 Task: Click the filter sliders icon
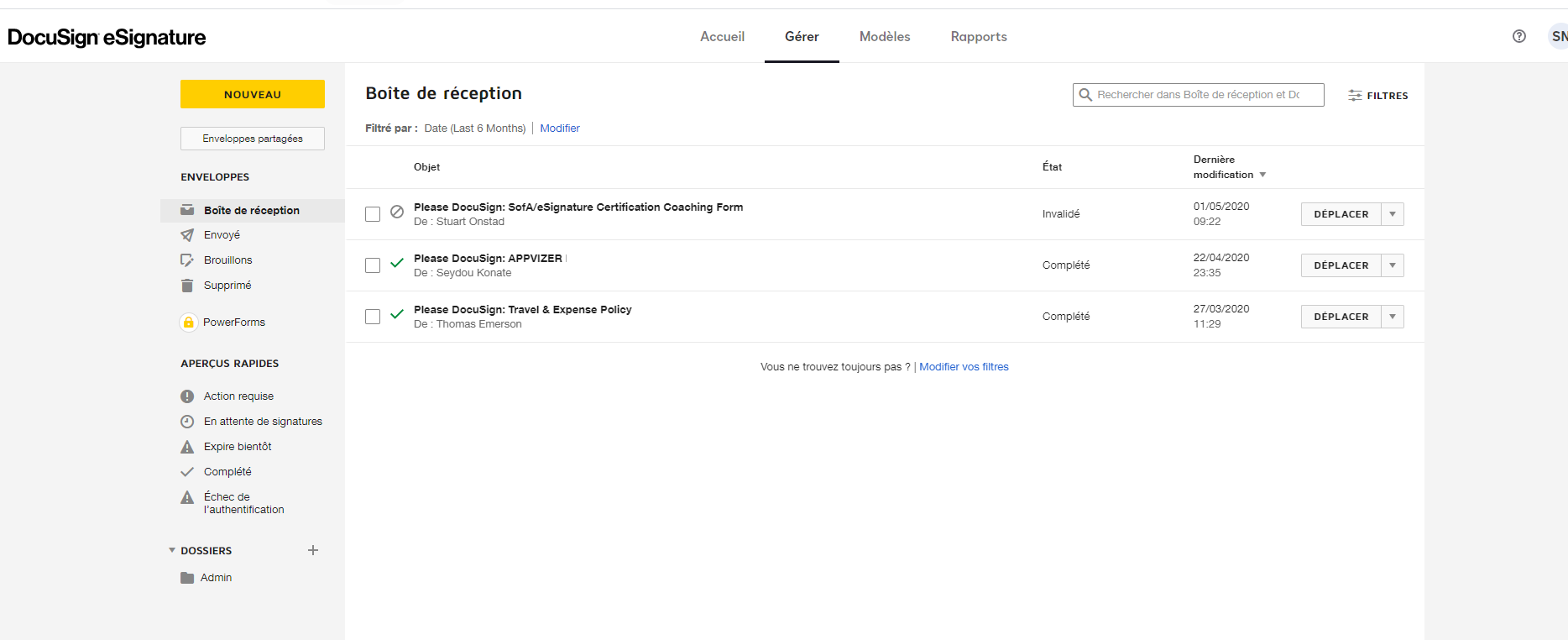pos(1355,96)
